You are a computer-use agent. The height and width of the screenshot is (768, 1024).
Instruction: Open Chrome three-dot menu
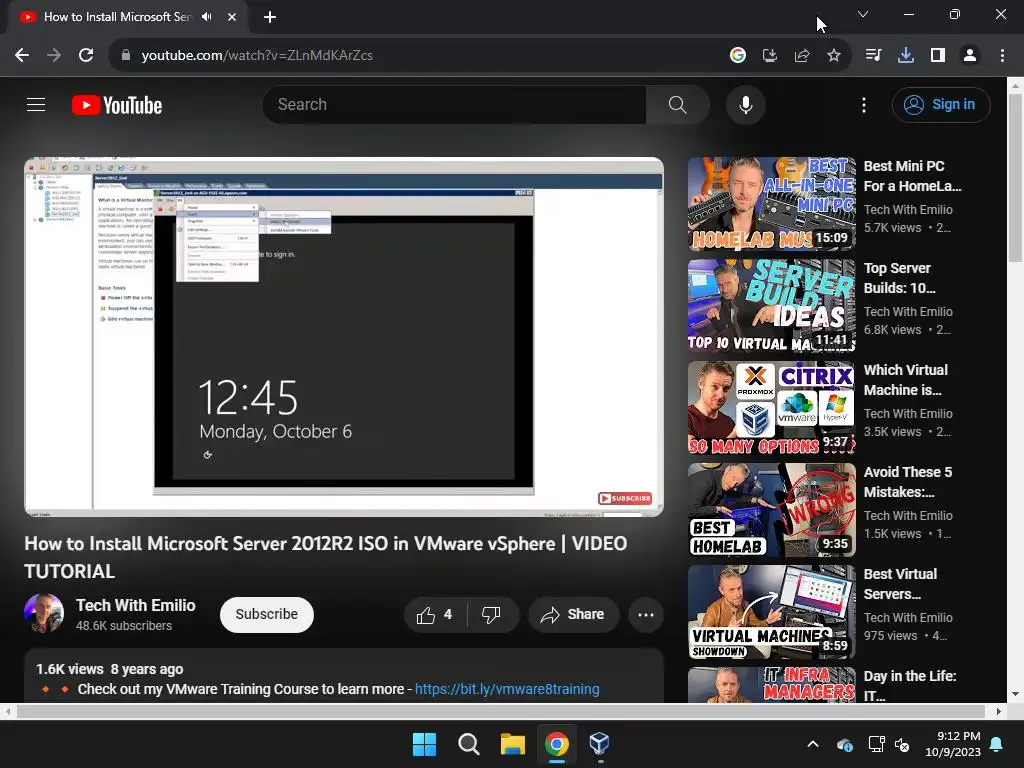pyautogui.click(x=1002, y=56)
